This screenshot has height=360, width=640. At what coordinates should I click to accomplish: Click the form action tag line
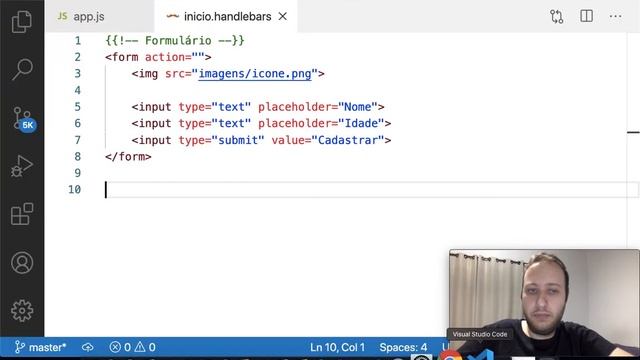pos(158,57)
